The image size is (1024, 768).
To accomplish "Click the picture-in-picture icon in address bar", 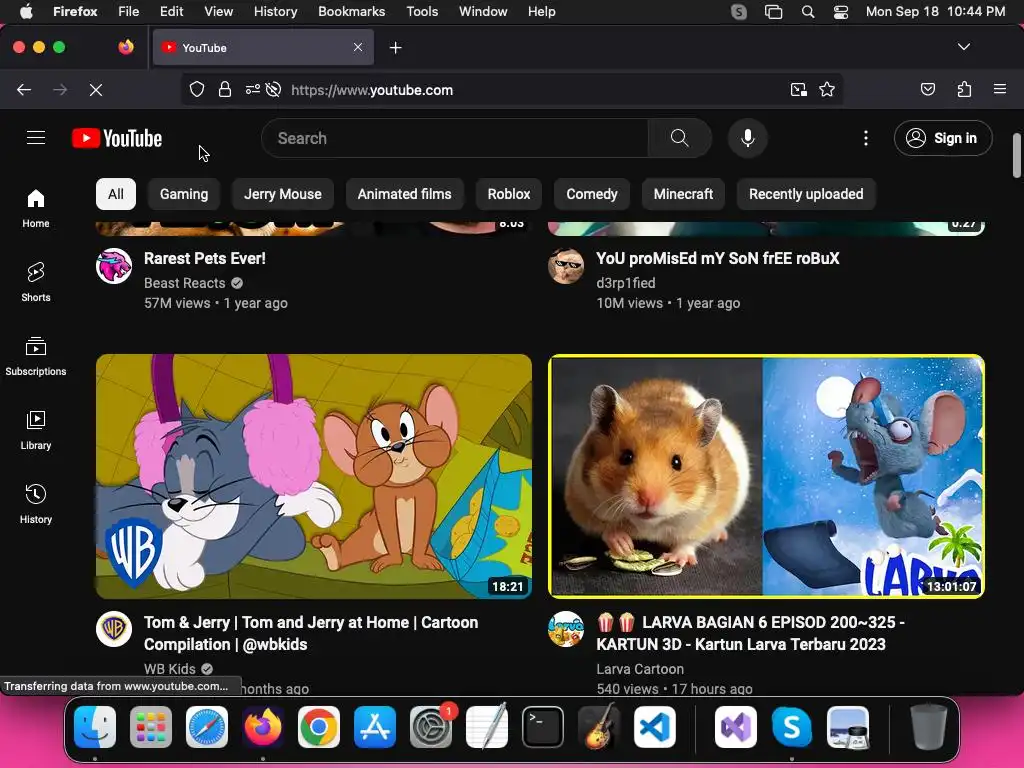I will click(798, 90).
